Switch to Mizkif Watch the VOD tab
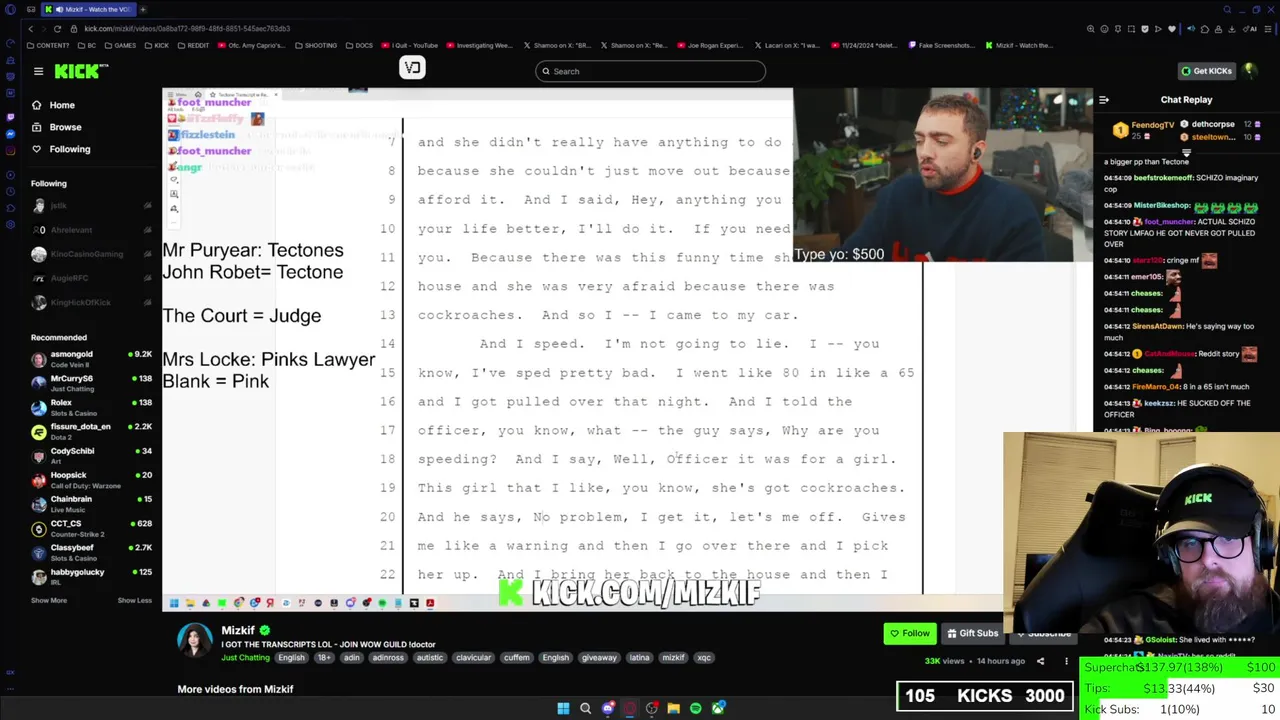The height and width of the screenshot is (720, 1280). pyautogui.click(x=88, y=9)
